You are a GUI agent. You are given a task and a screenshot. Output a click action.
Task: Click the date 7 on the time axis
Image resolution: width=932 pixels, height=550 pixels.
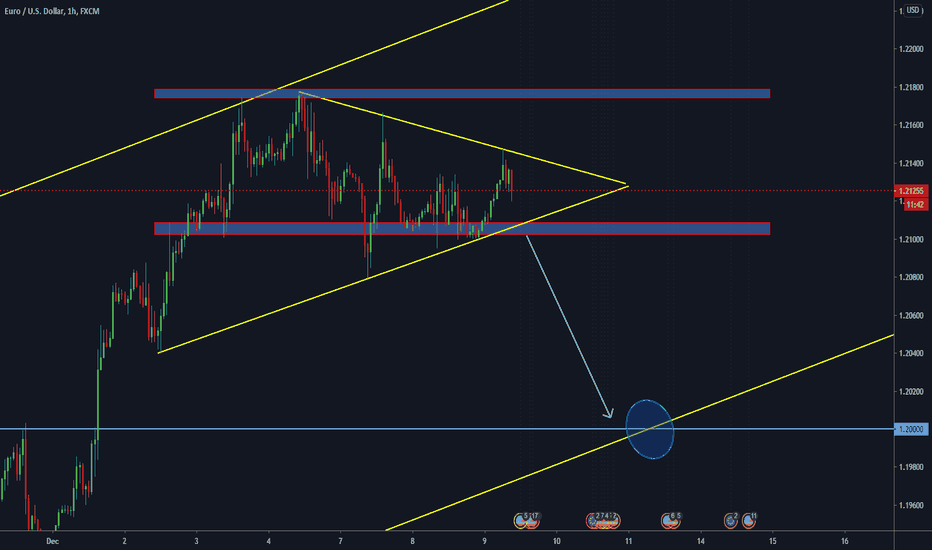tap(341, 541)
